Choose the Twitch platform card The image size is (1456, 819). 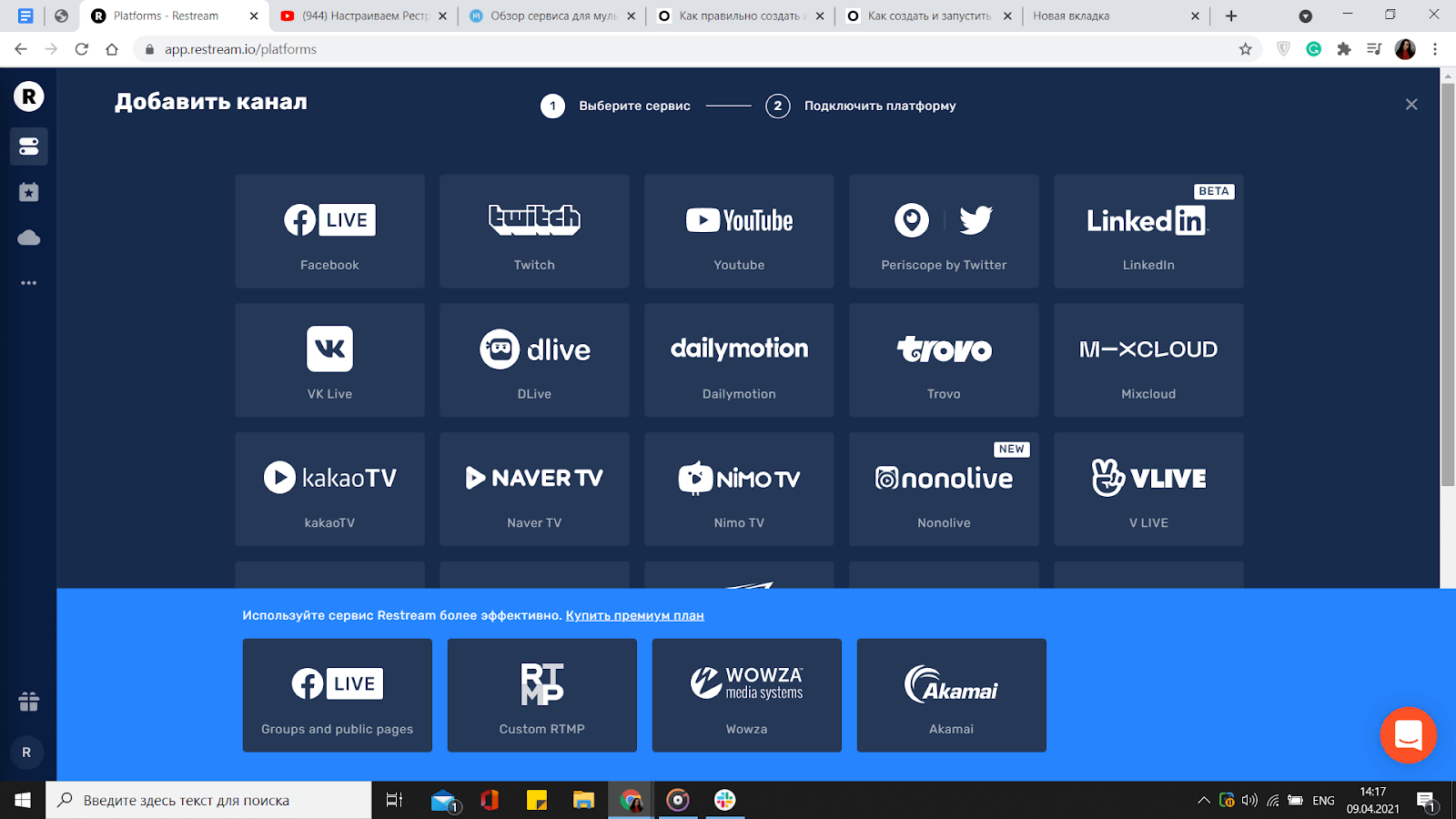click(x=534, y=232)
